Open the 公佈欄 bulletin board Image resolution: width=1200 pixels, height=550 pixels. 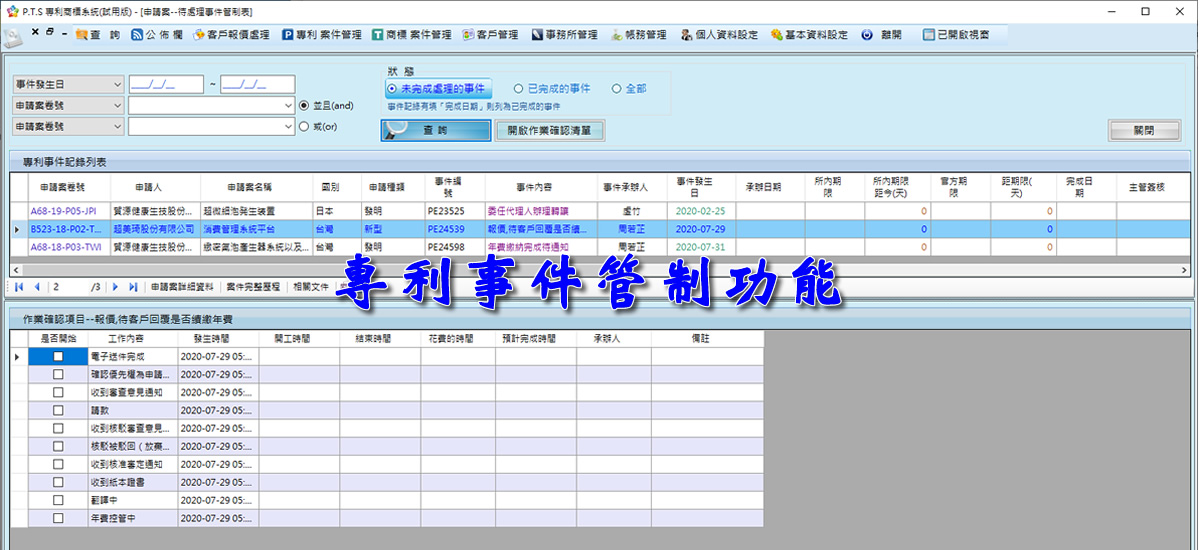[151, 34]
